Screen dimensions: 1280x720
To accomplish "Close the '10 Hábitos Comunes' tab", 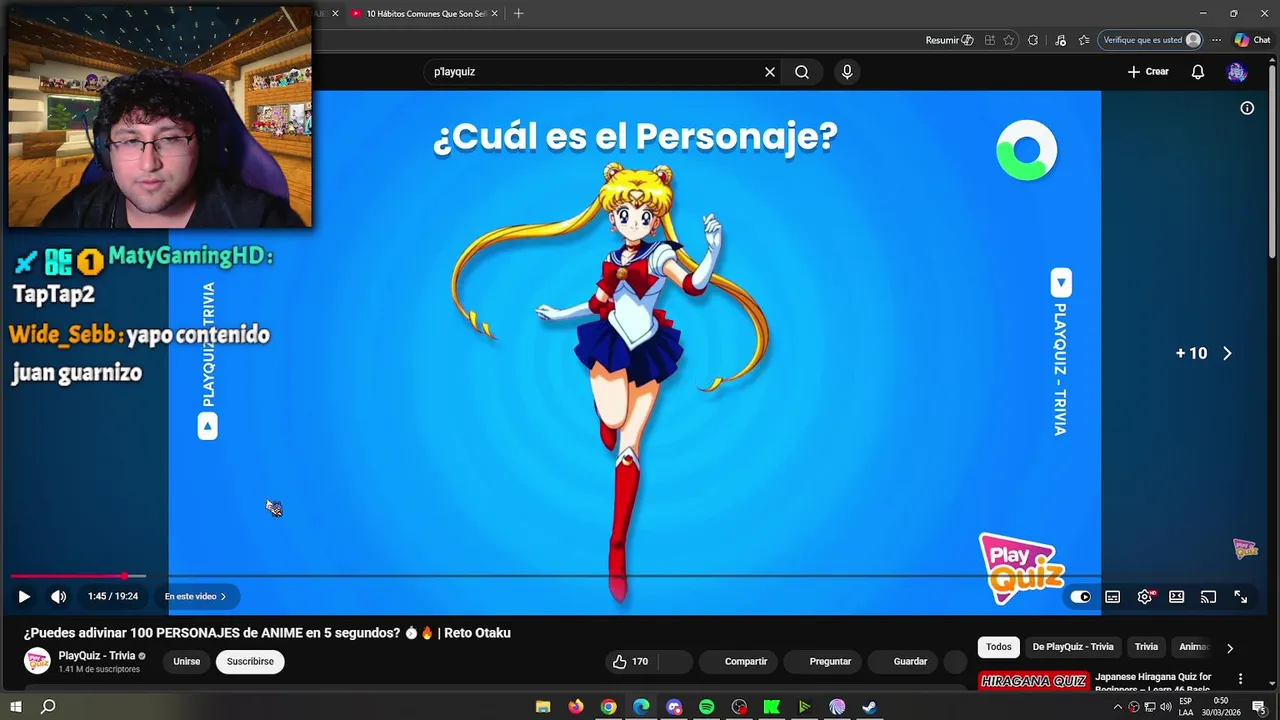I will (494, 14).
